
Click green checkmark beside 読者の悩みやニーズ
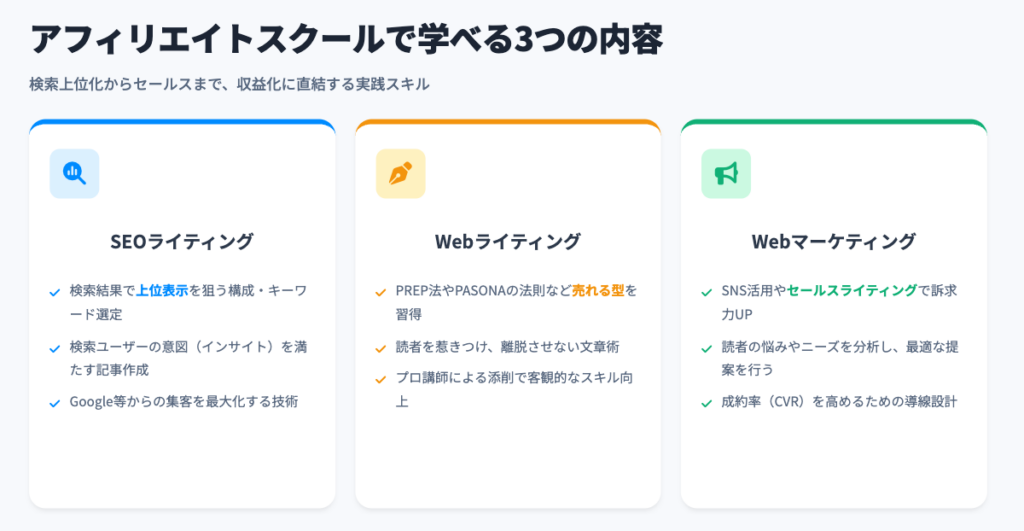706,349
